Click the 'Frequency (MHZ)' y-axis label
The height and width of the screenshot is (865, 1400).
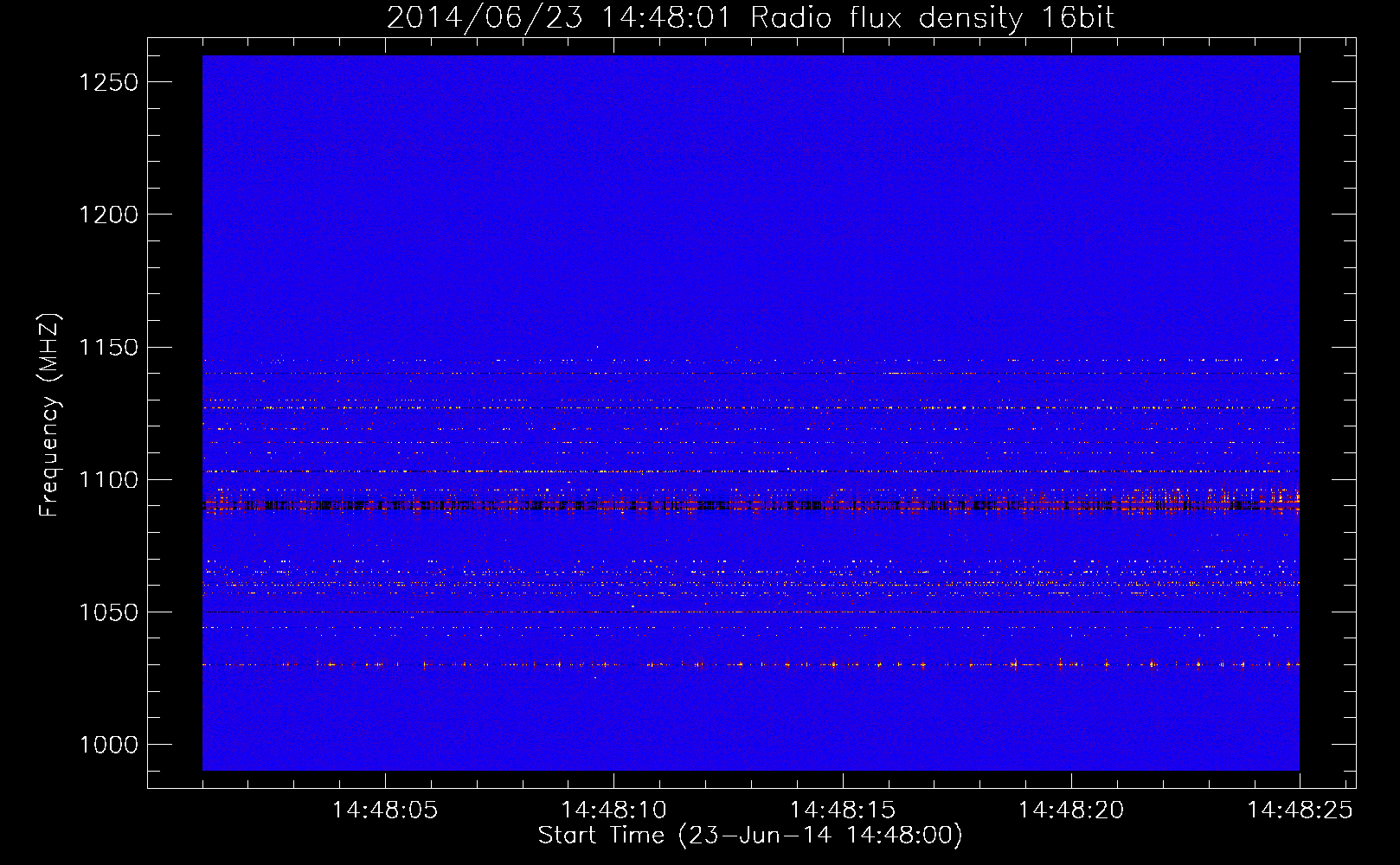tap(49, 415)
